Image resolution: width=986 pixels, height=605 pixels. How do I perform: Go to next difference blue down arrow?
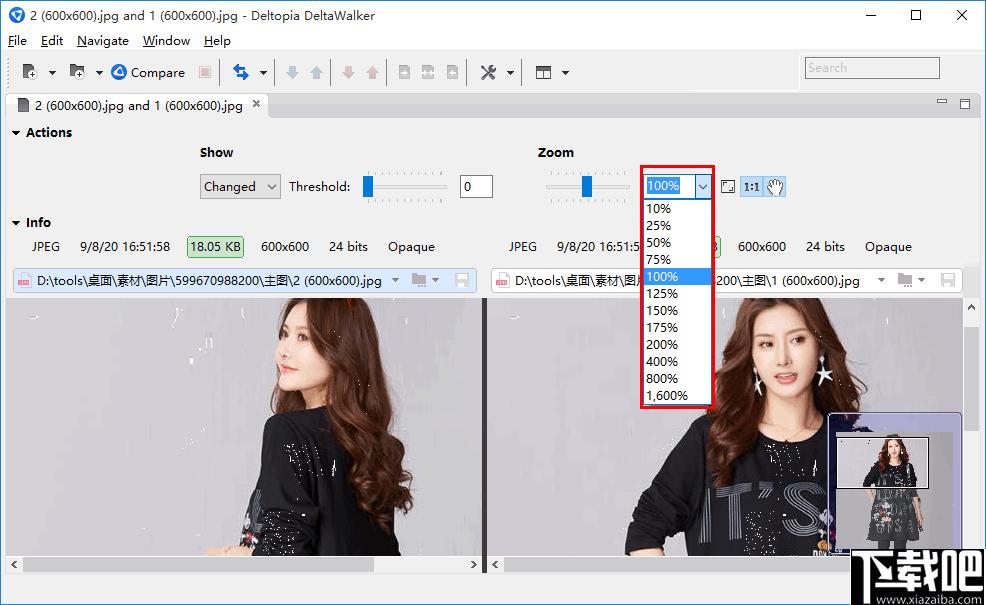click(x=292, y=72)
